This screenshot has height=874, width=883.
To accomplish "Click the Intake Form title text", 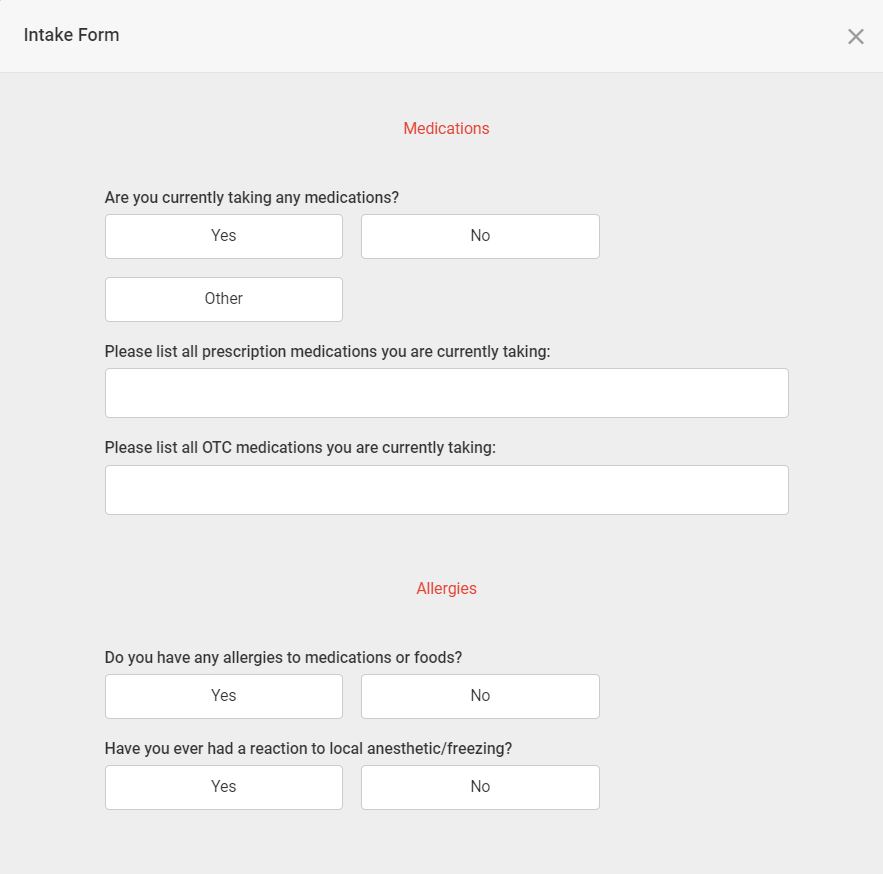I will click(x=72, y=35).
